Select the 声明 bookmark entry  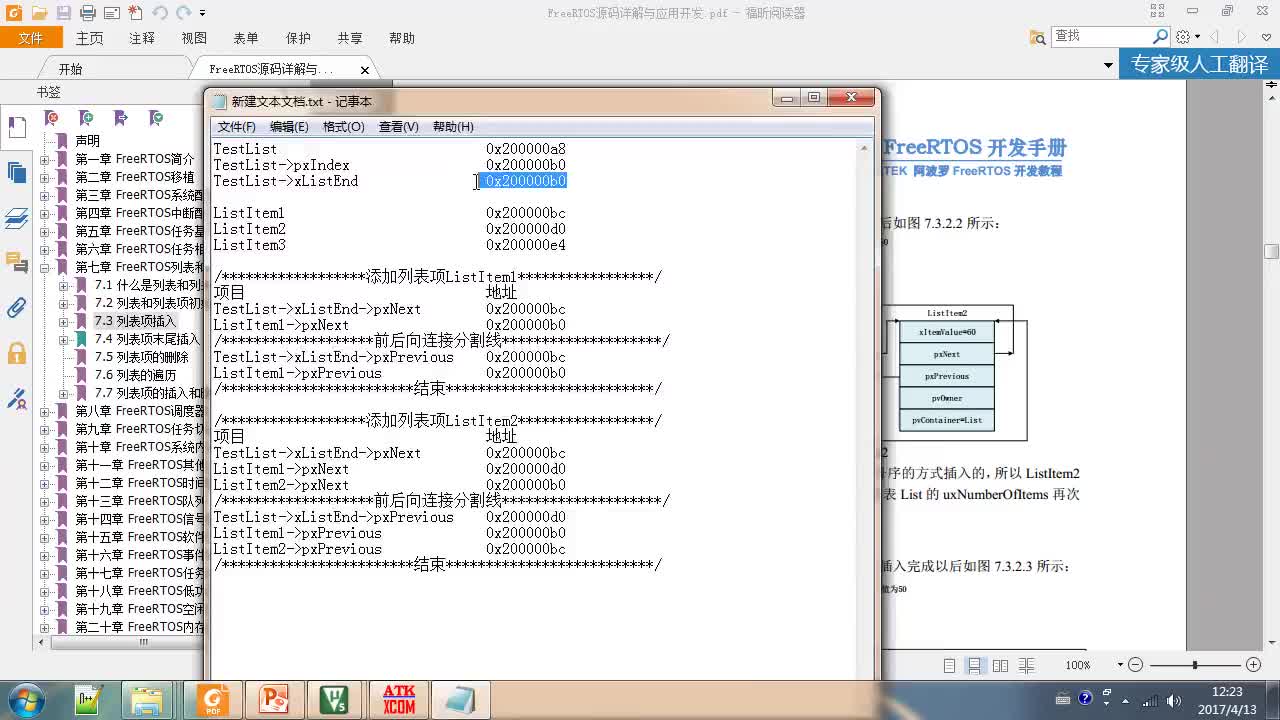[88, 141]
